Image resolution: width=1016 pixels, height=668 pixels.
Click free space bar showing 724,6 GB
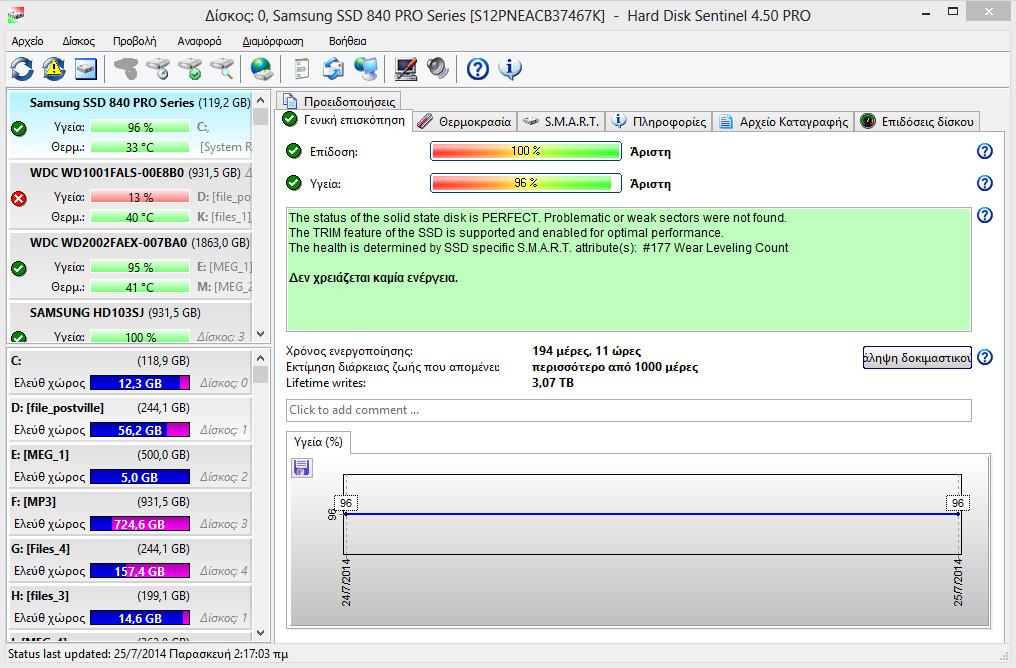click(x=140, y=524)
